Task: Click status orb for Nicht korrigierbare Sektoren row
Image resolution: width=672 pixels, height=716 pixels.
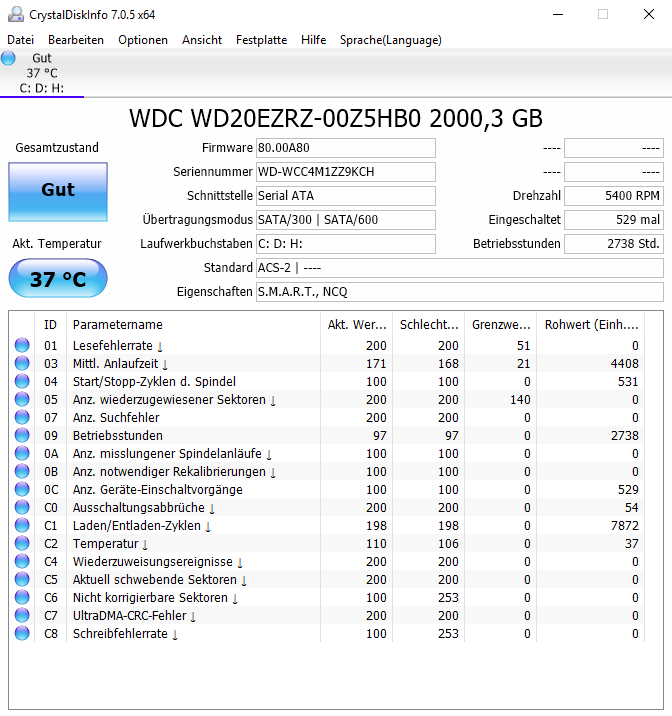Action: pyautogui.click(x=22, y=597)
